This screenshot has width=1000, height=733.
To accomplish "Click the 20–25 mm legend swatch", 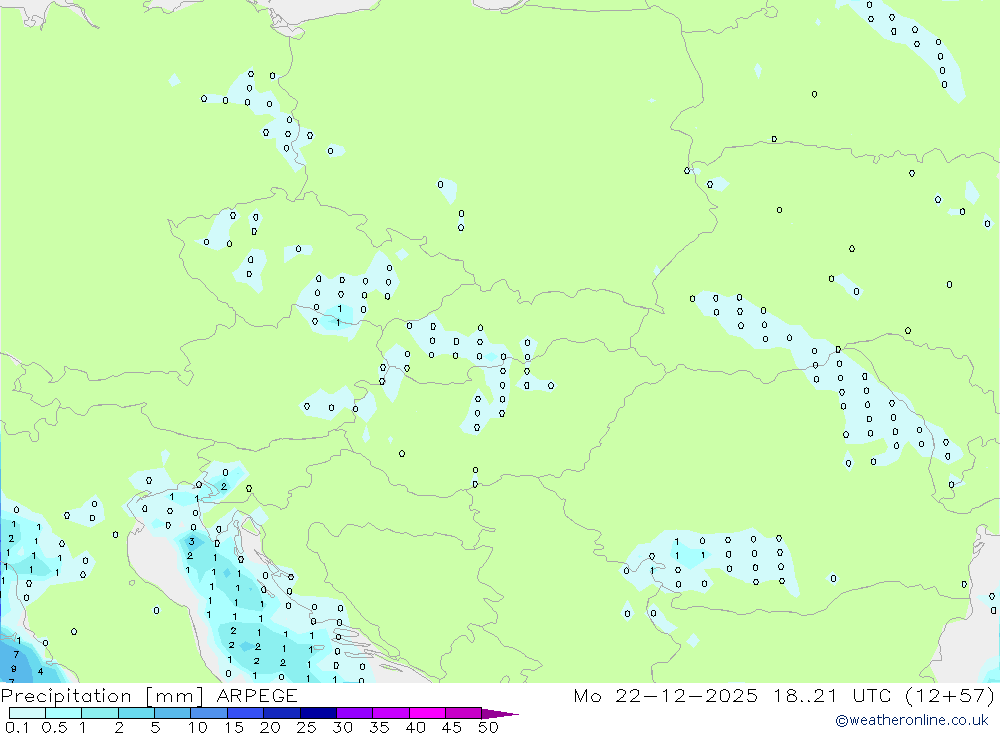I will pos(282,713).
